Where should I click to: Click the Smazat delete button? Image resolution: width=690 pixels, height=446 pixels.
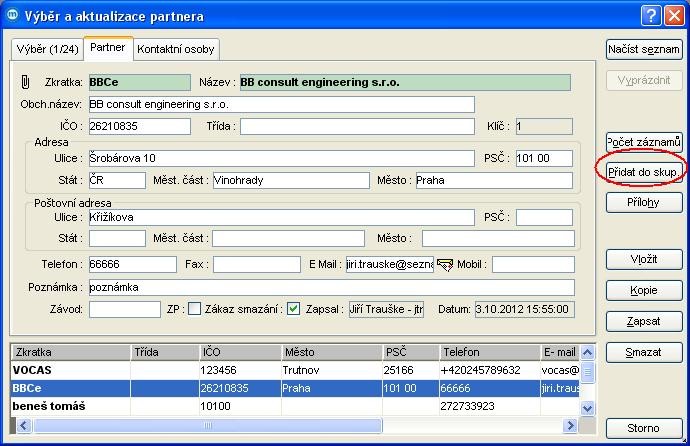tap(644, 352)
